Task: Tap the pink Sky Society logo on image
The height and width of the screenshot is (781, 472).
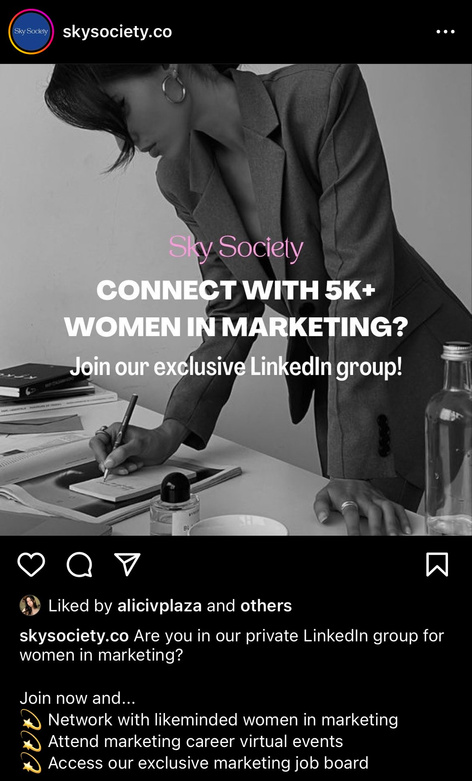Action: click(x=236, y=249)
